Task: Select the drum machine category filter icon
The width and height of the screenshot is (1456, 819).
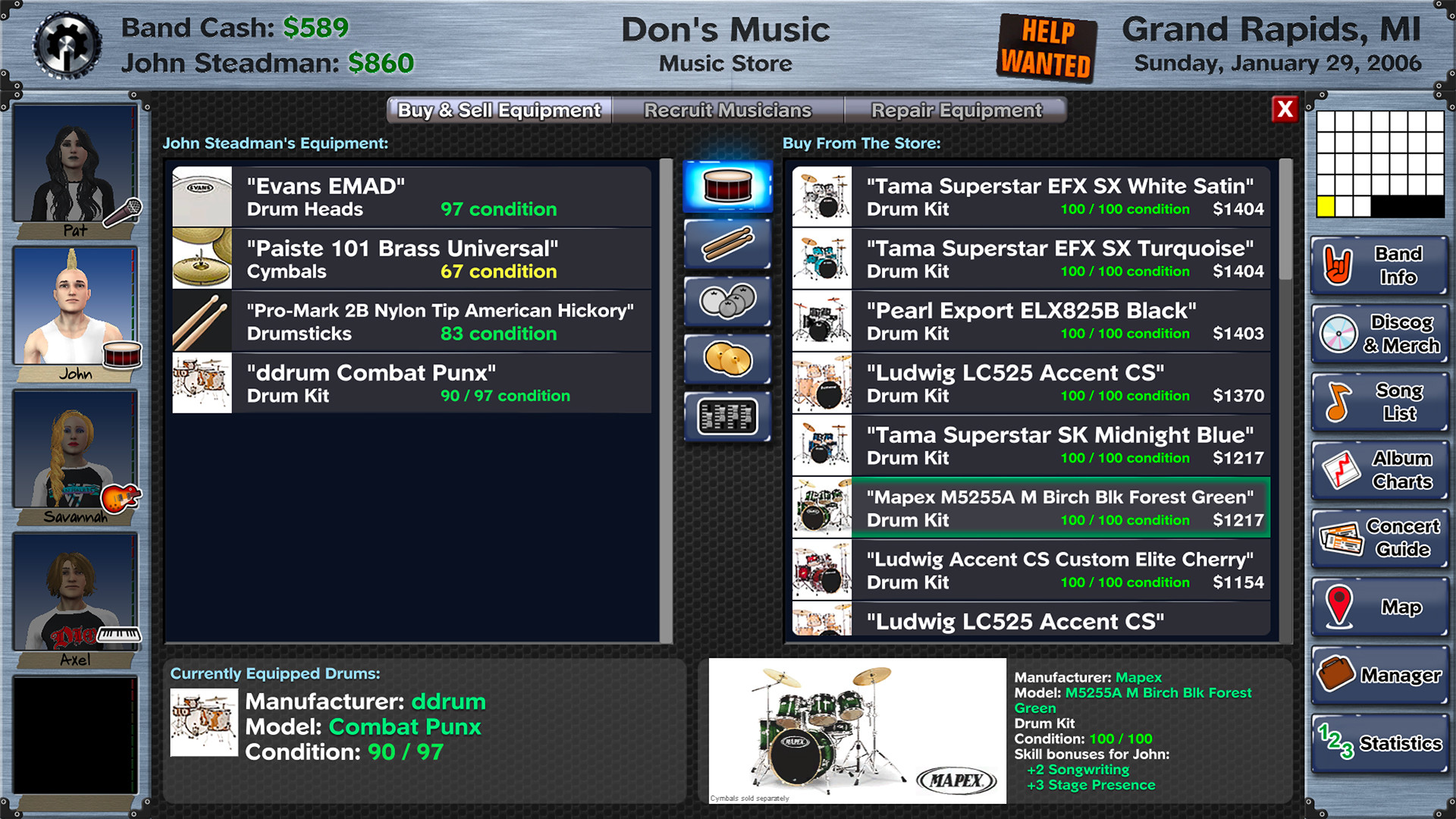Action: [727, 416]
